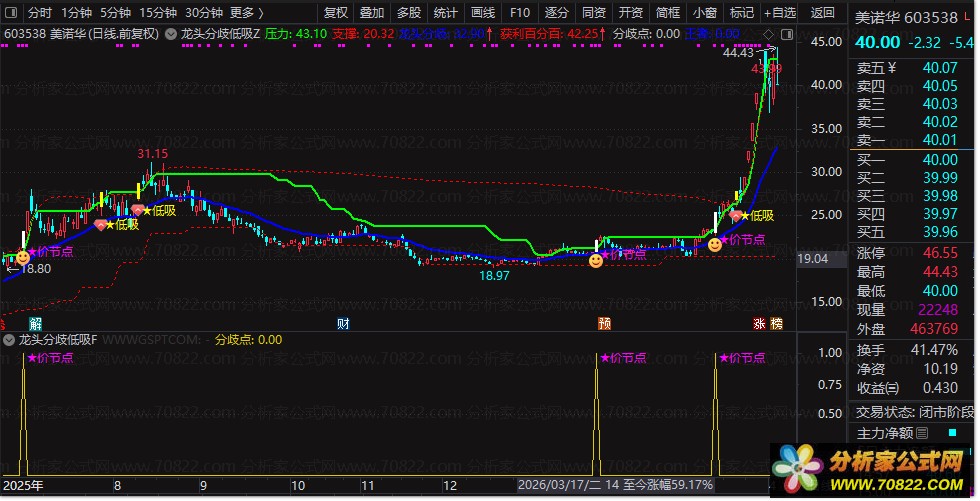Click the 涨 event marker icon
Image resolution: width=980 pixels, height=501 pixels.
tap(760, 324)
